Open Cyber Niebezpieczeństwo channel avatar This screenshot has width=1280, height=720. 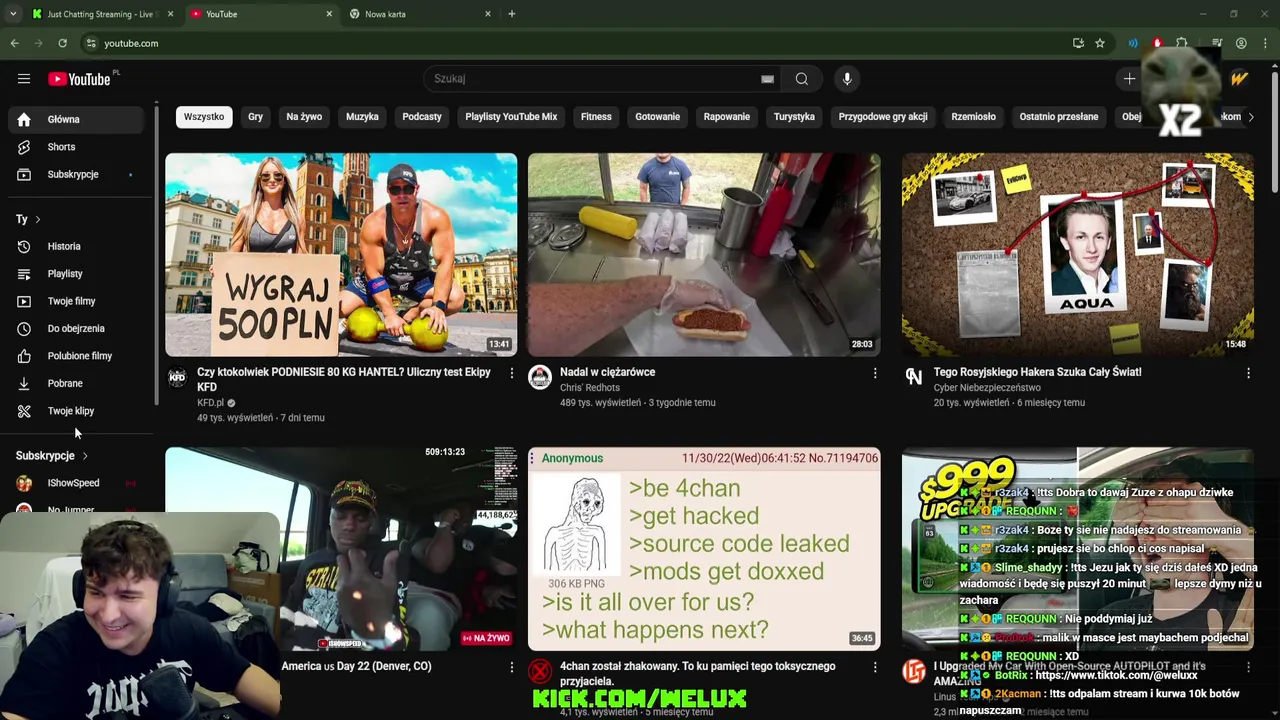914,377
